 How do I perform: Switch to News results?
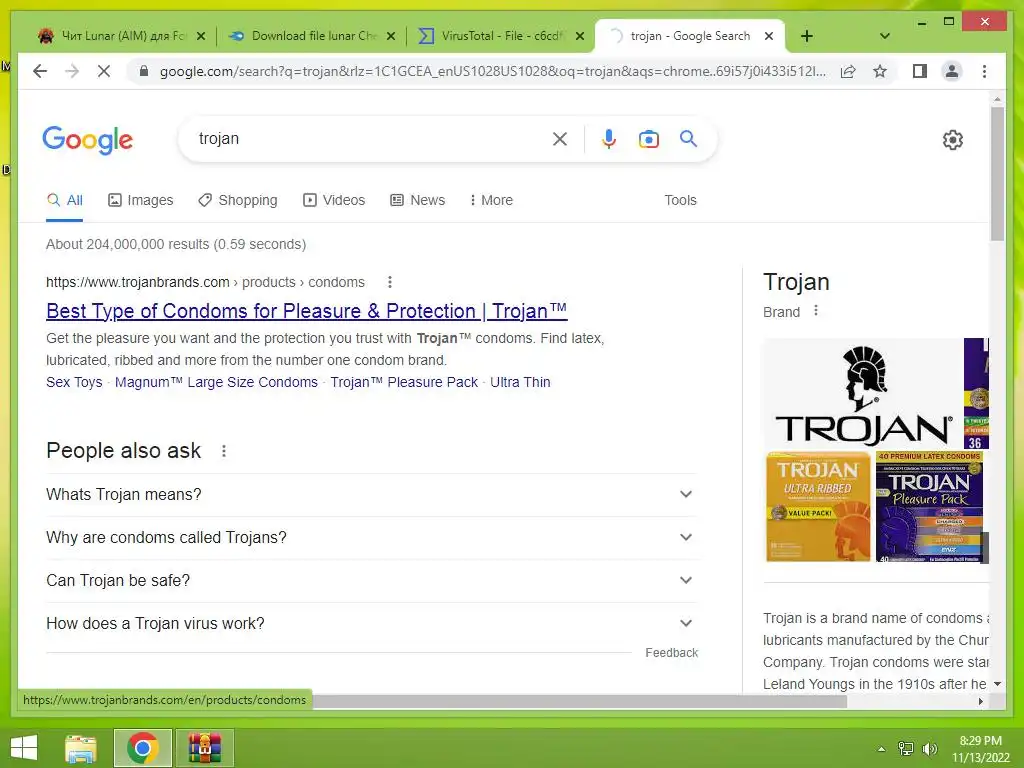click(417, 200)
